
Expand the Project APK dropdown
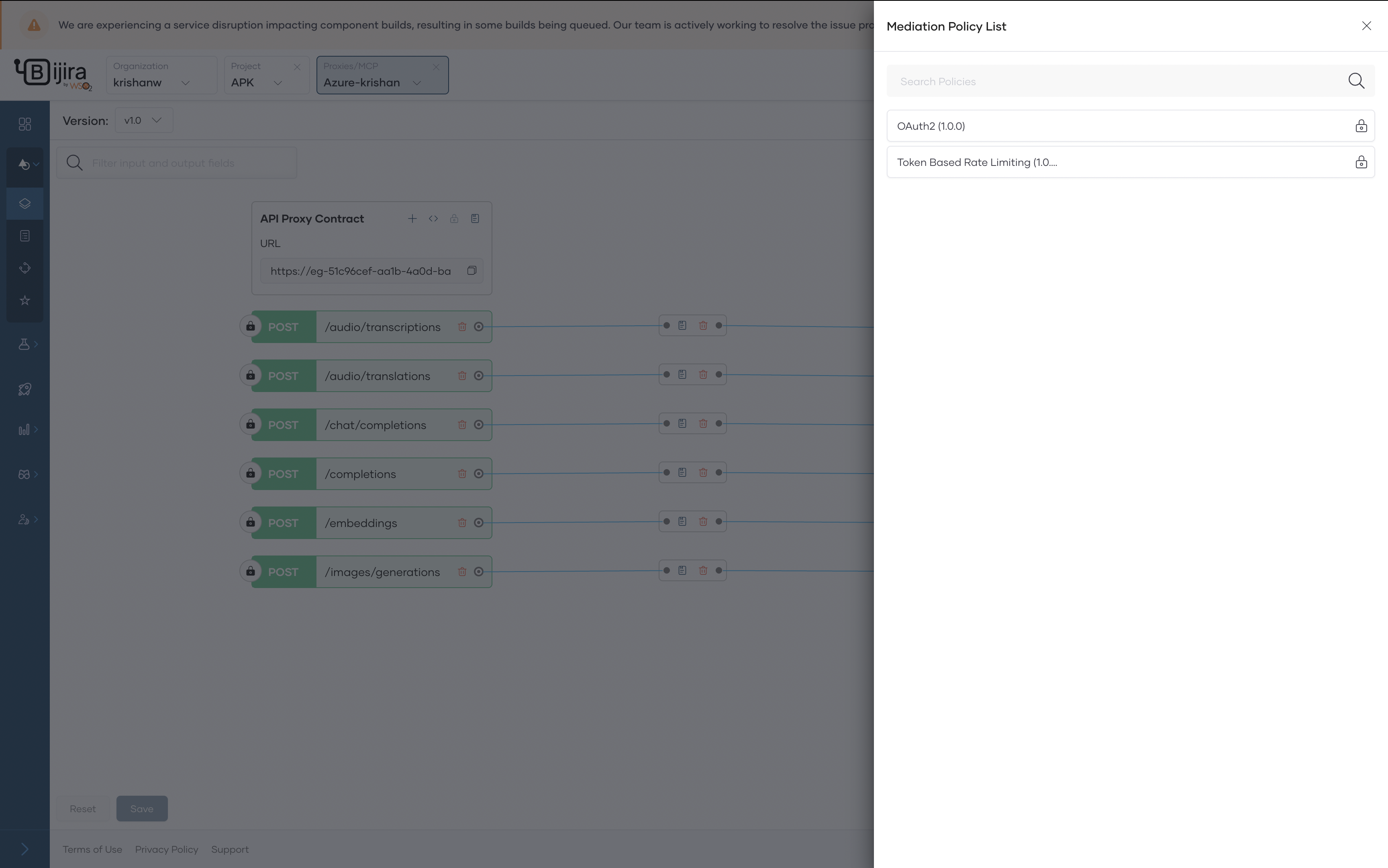[277, 83]
